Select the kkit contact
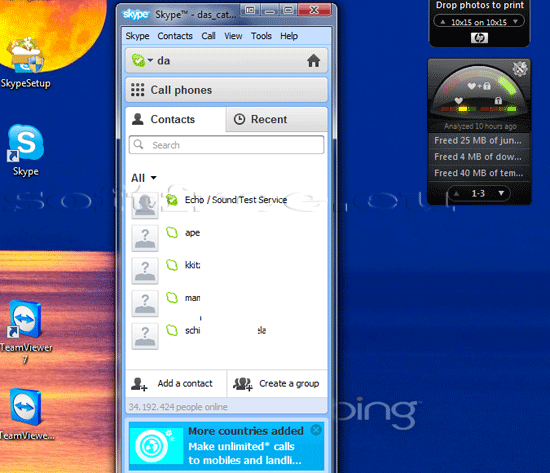 (226, 270)
